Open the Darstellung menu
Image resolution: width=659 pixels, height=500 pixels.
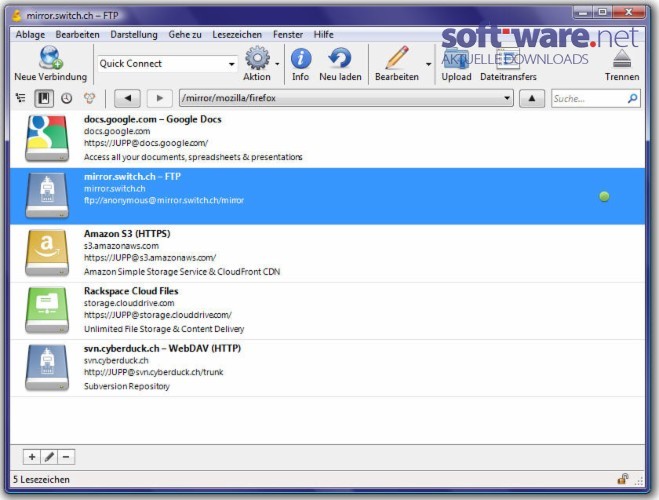(x=134, y=34)
